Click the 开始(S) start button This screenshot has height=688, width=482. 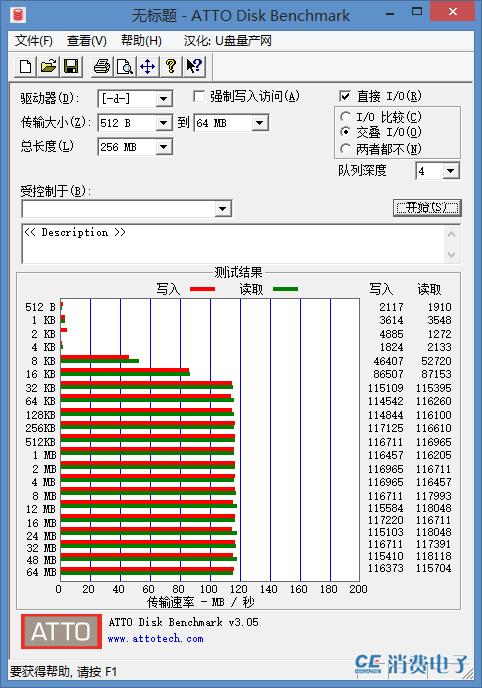(427, 208)
